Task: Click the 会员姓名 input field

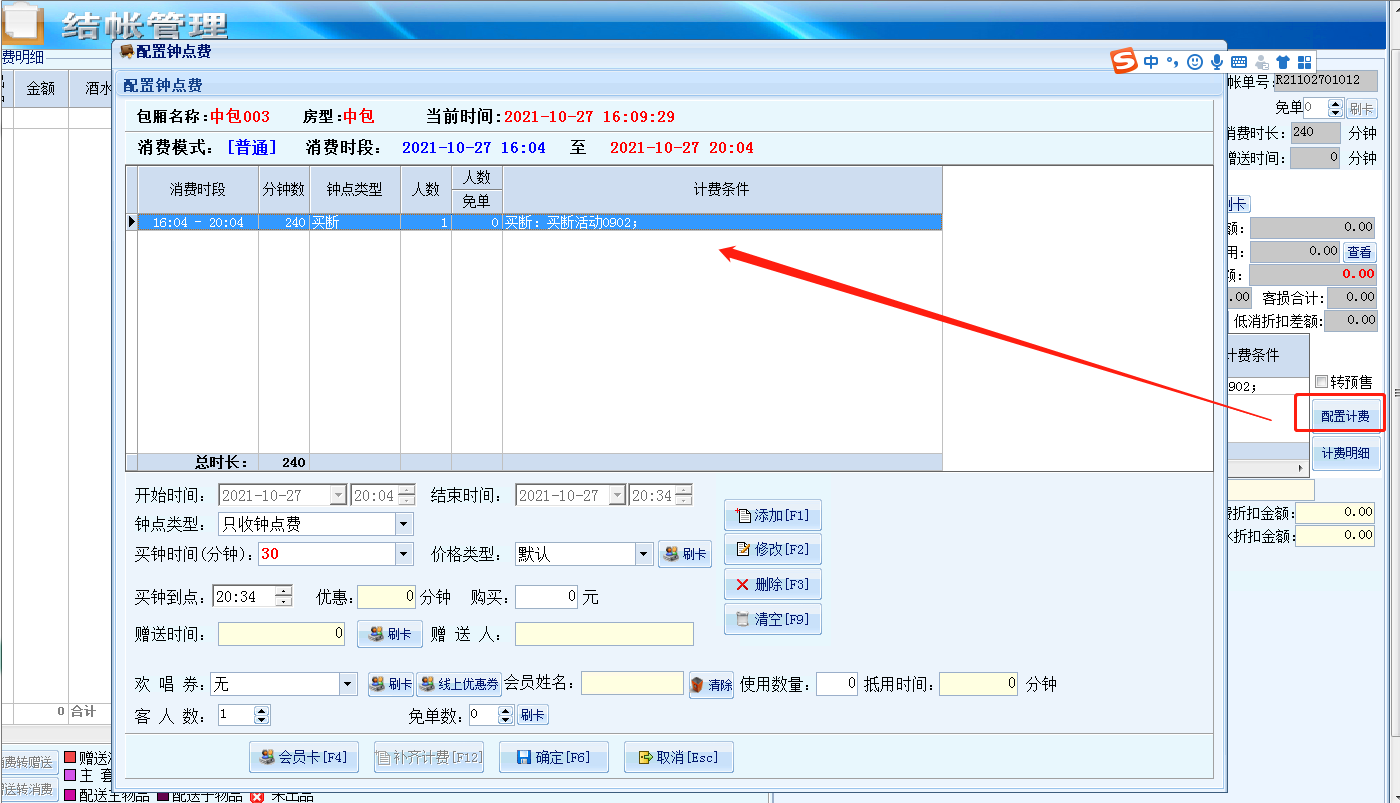Action: 632,684
